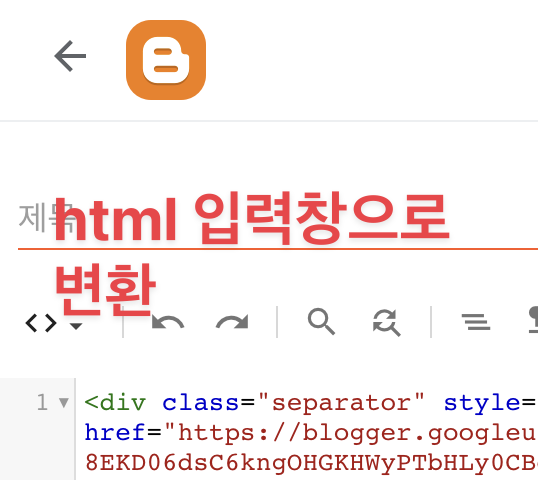Open find and replace tool
The image size is (538, 480).
pos(387,323)
